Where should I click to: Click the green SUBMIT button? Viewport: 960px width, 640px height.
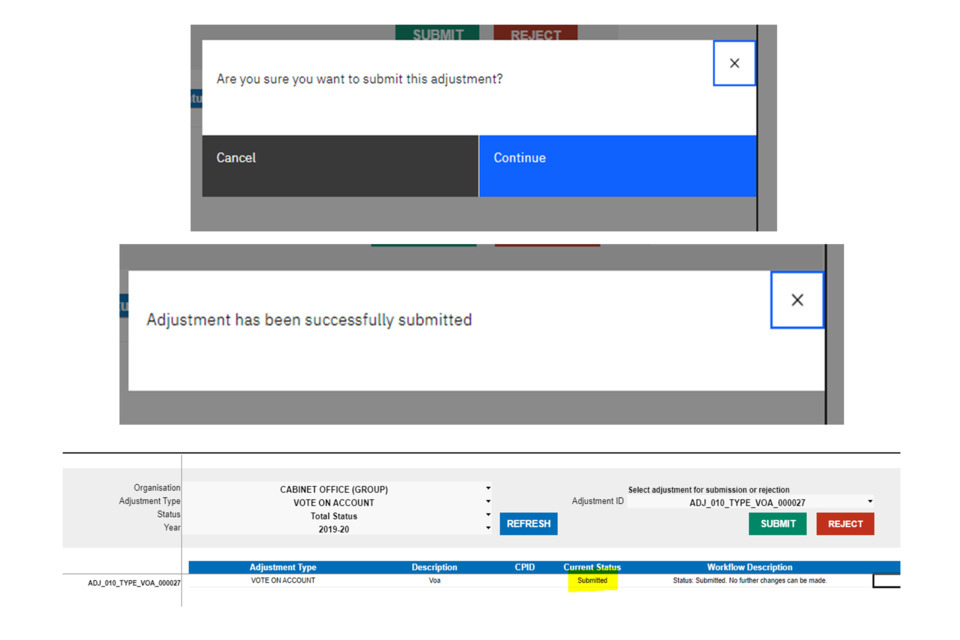pos(777,524)
